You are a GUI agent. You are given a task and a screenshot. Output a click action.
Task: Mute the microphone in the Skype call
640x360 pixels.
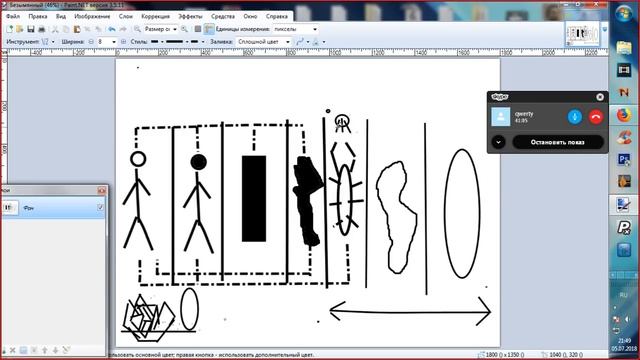tap(575, 117)
